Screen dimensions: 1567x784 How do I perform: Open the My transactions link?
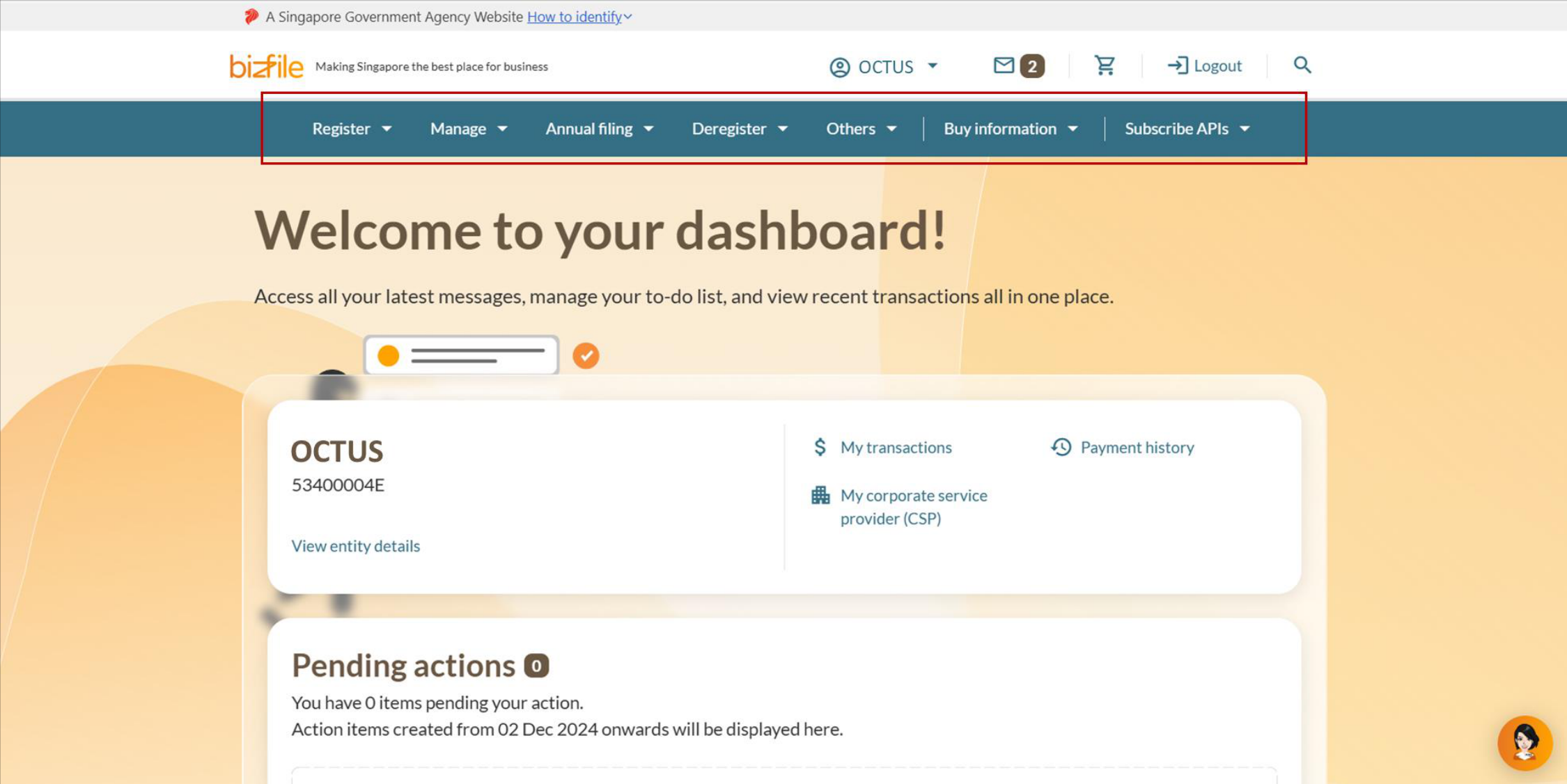[x=896, y=447]
